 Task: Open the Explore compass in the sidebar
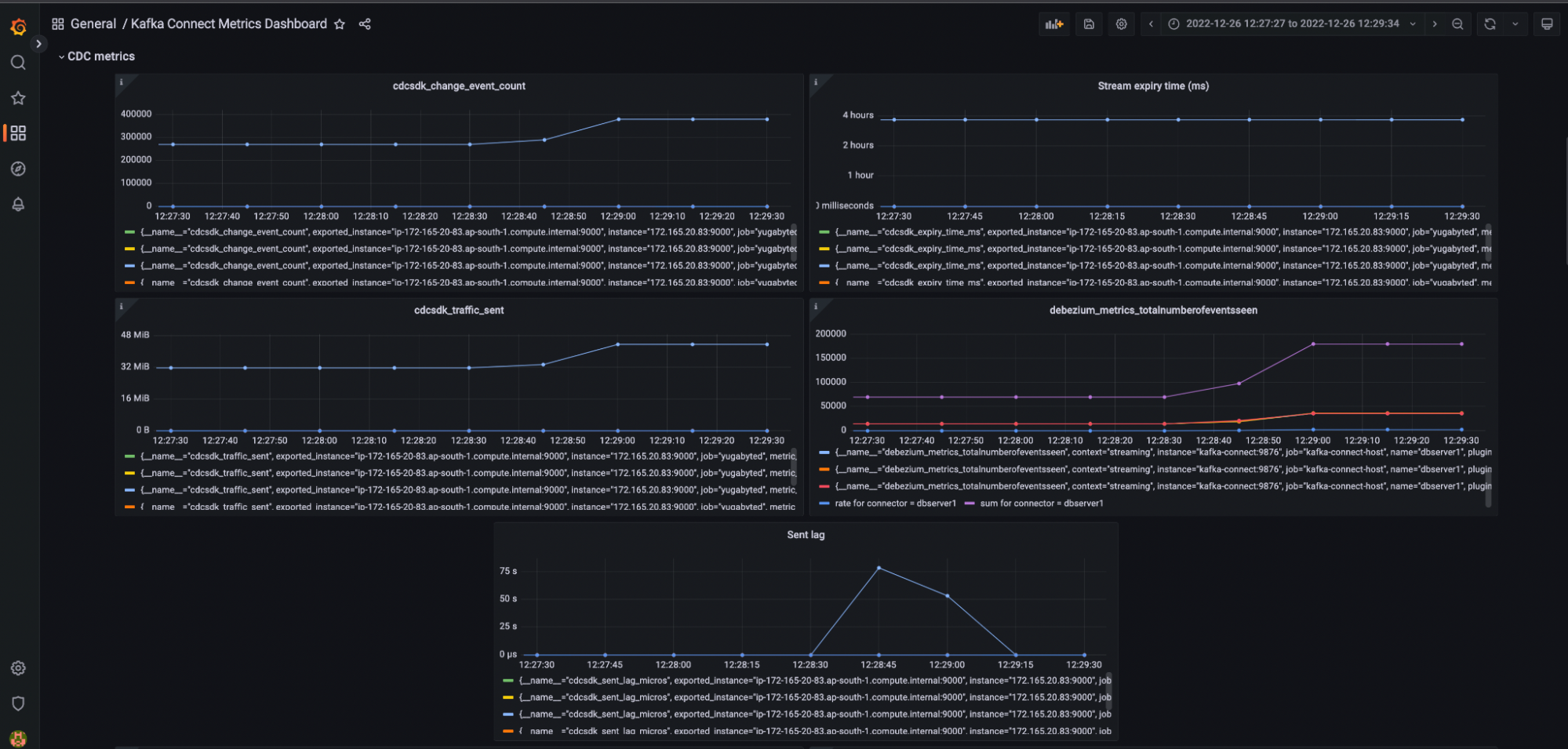[x=18, y=168]
